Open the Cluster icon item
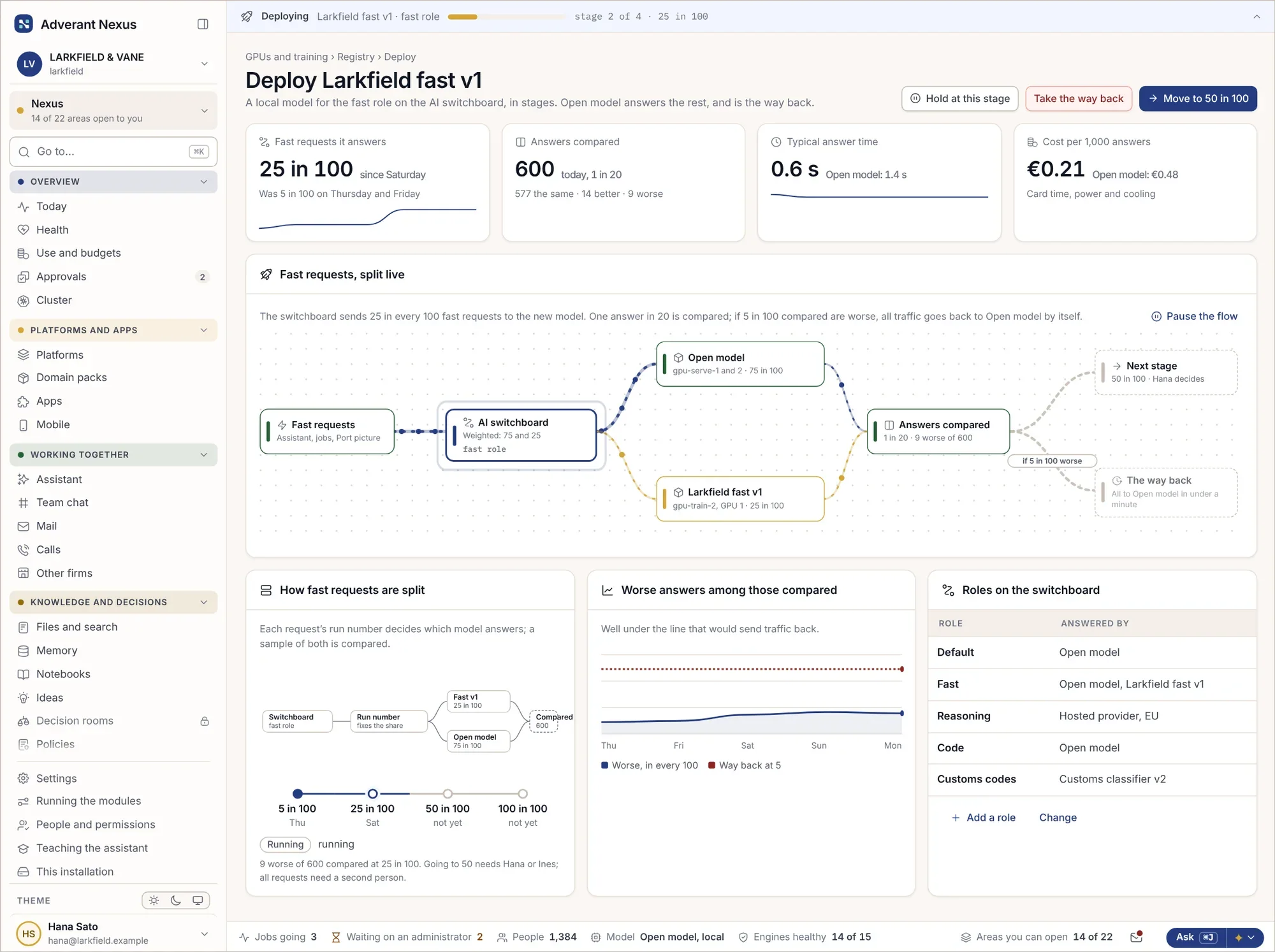This screenshot has width=1275, height=952. (24, 300)
